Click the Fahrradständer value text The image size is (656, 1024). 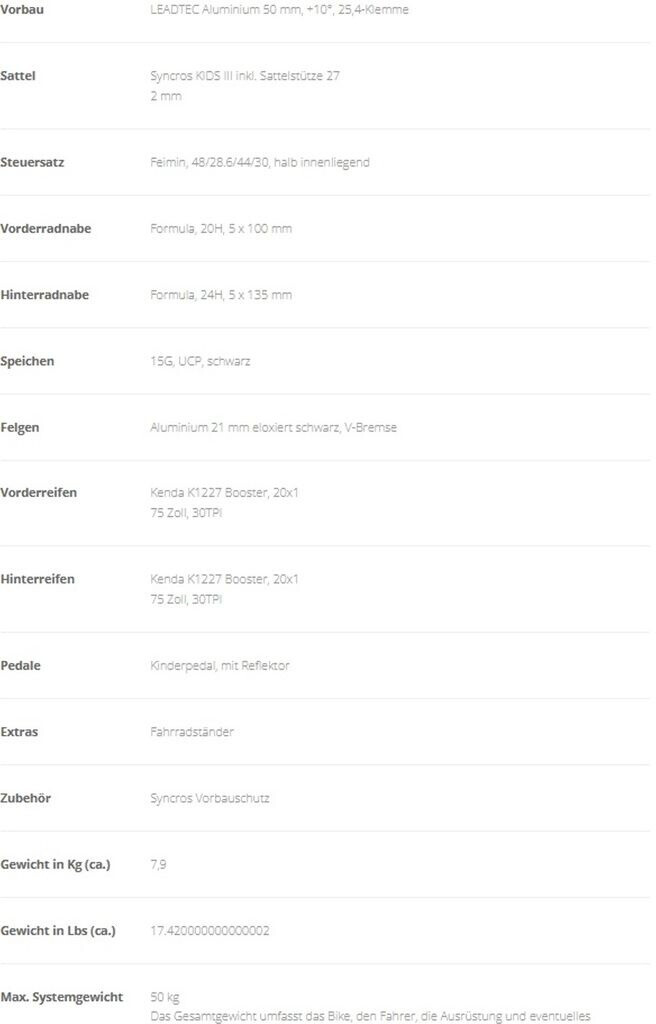pyautogui.click(x=192, y=732)
